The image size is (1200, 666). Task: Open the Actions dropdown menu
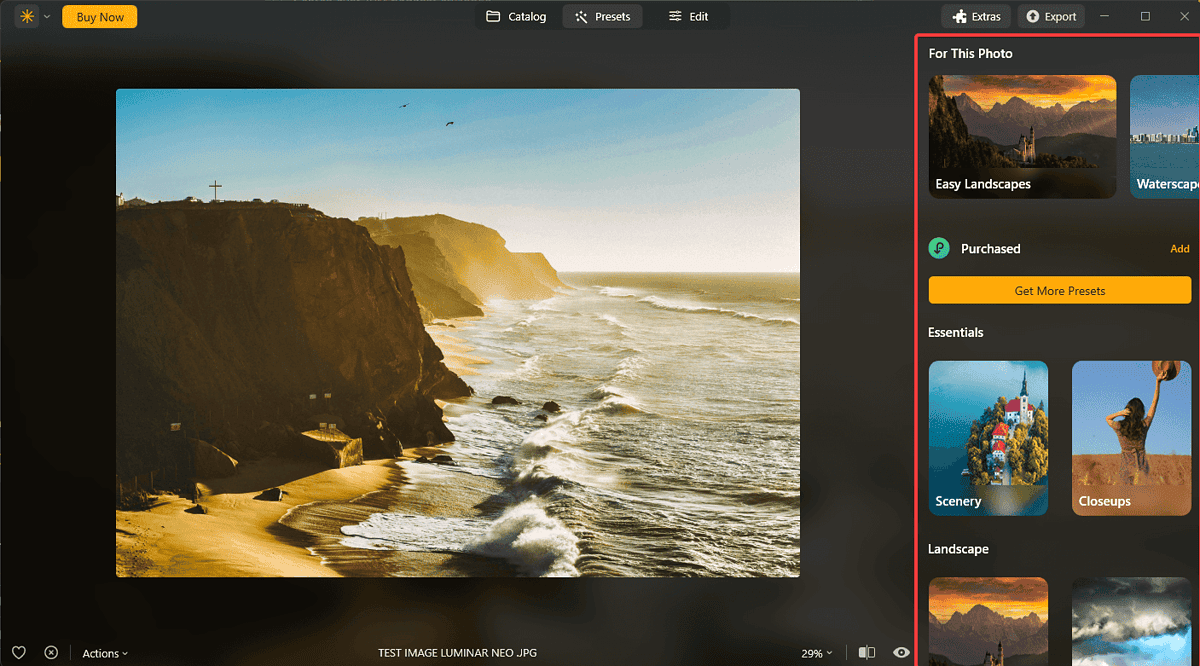[105, 653]
